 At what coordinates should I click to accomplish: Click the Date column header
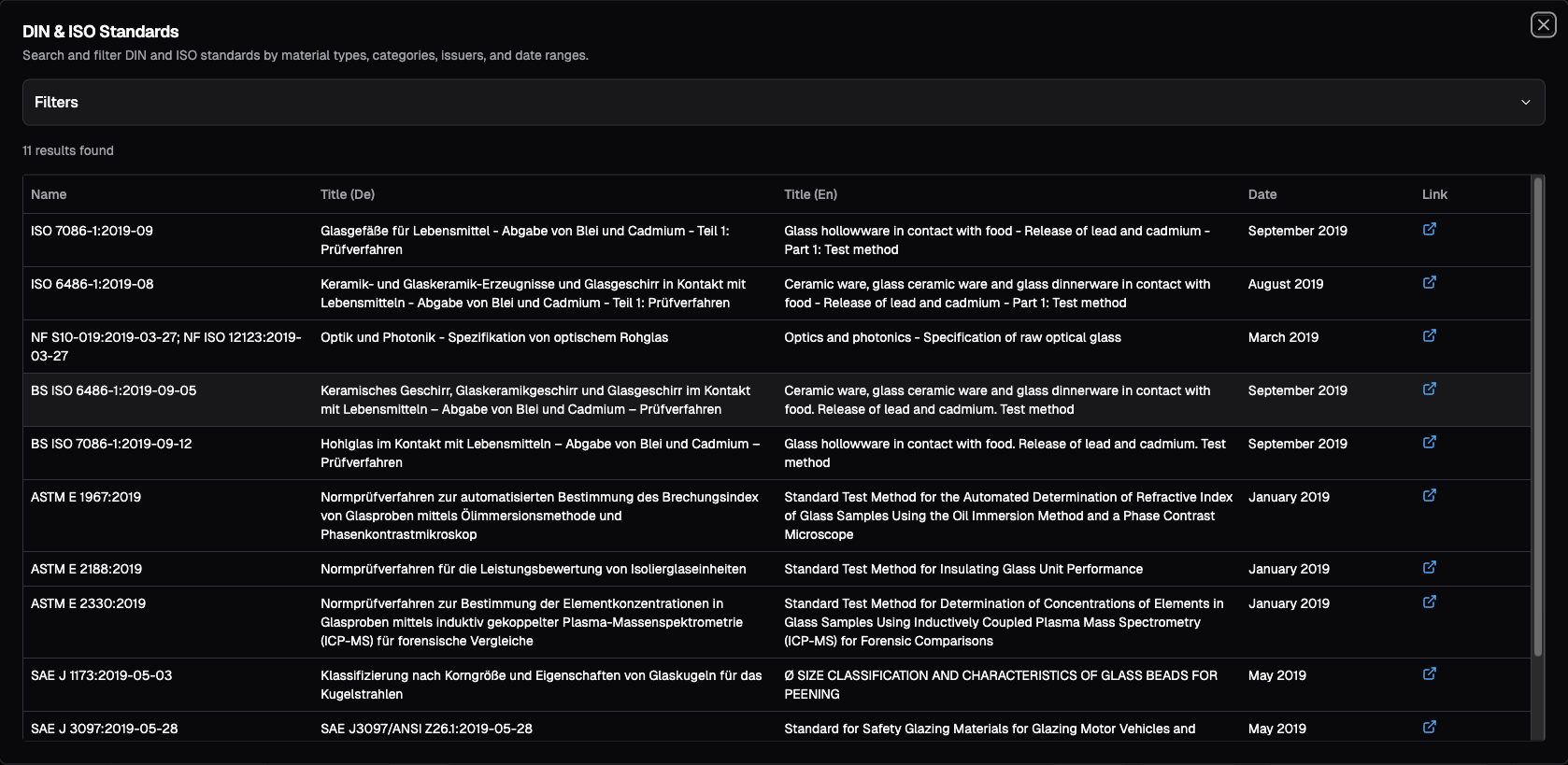(1262, 194)
